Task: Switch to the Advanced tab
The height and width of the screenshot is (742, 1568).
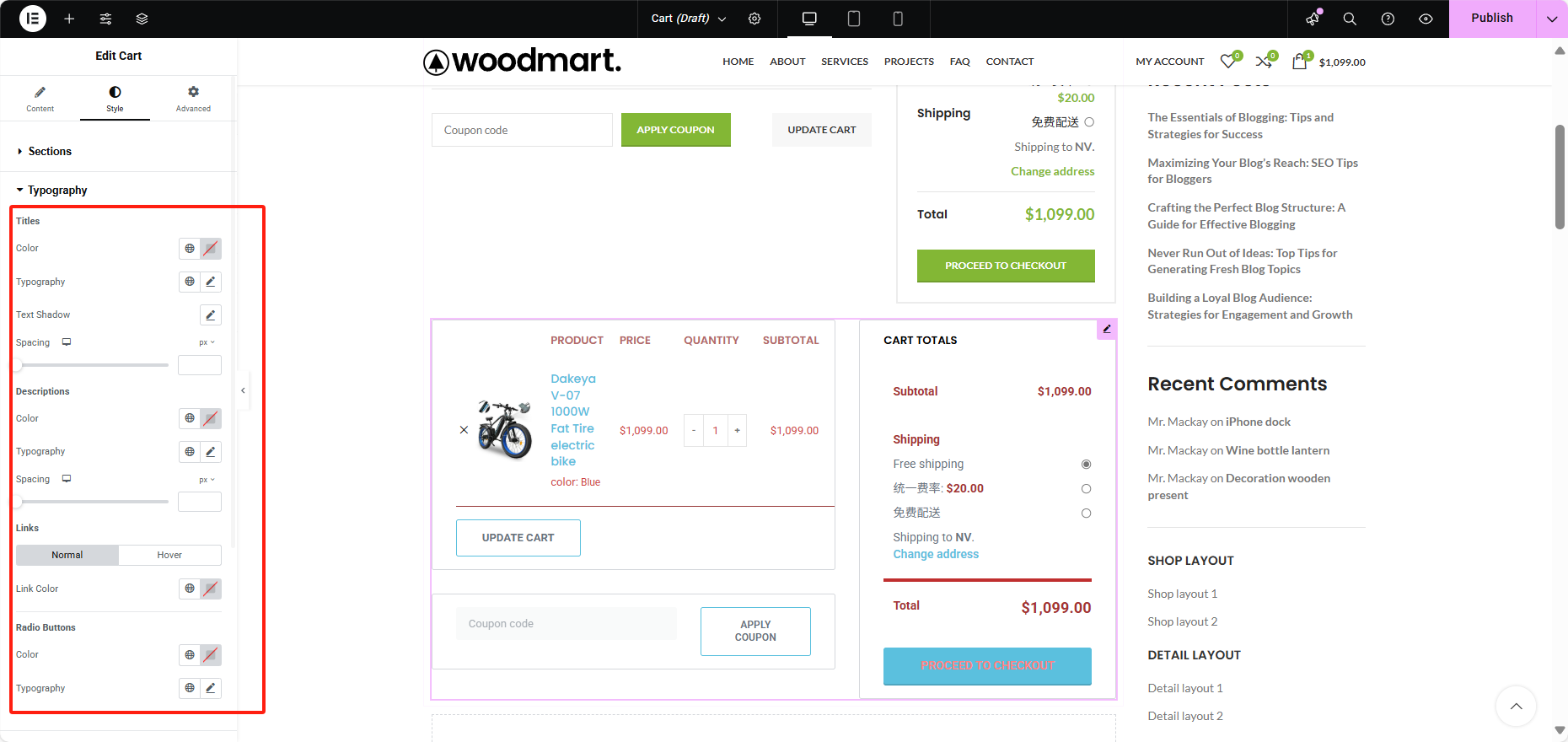Action: [x=193, y=98]
